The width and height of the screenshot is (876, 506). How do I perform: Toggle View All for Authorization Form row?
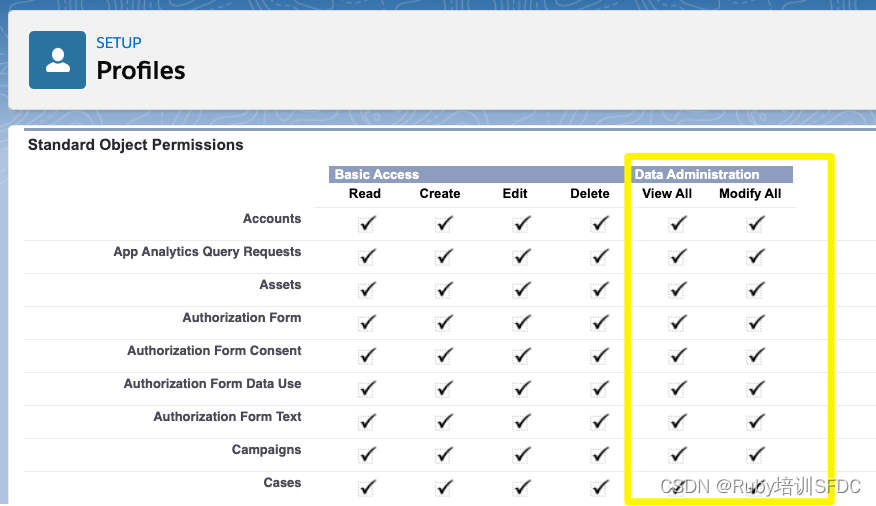click(677, 323)
